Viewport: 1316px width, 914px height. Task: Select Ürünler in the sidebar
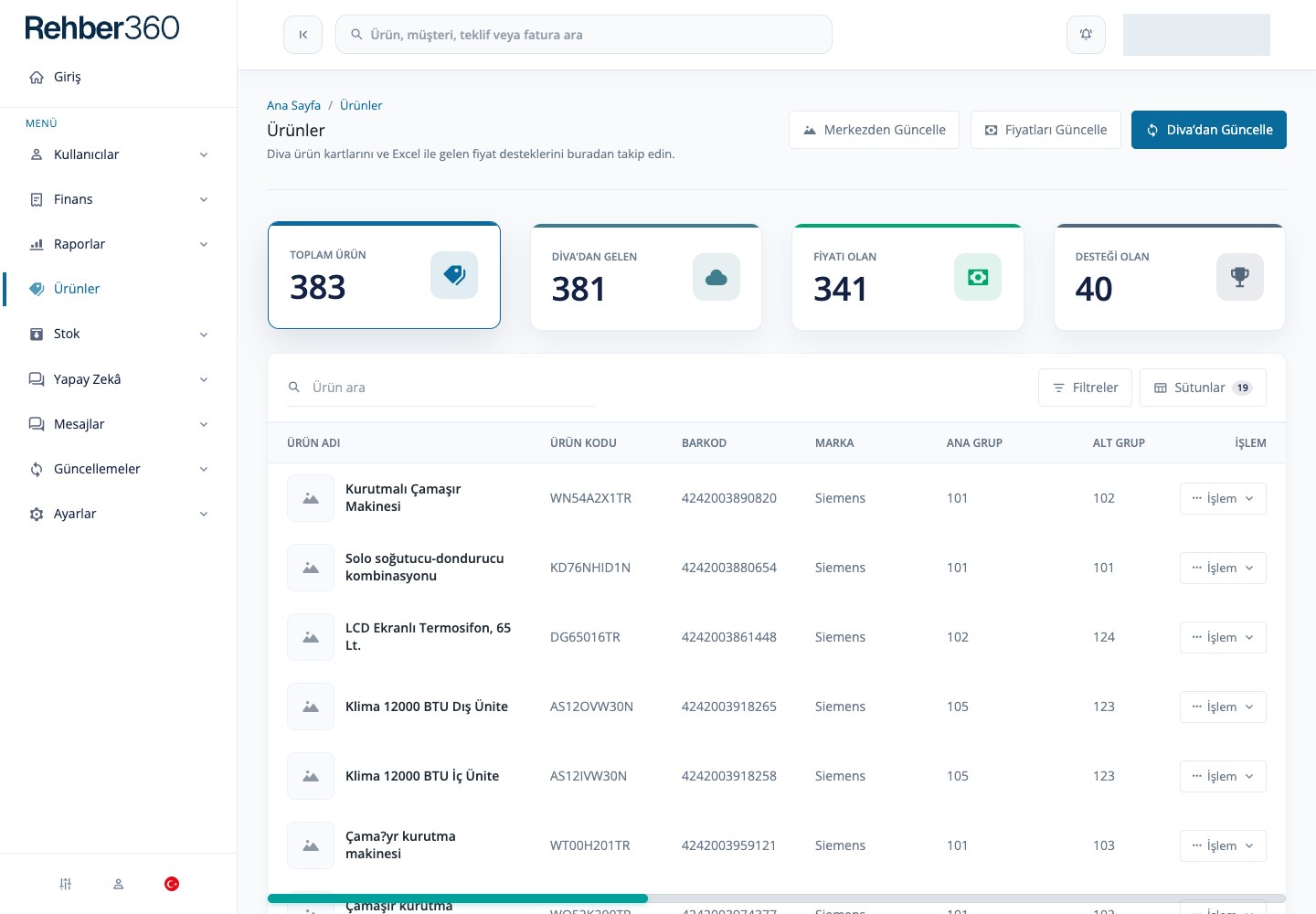click(118, 289)
